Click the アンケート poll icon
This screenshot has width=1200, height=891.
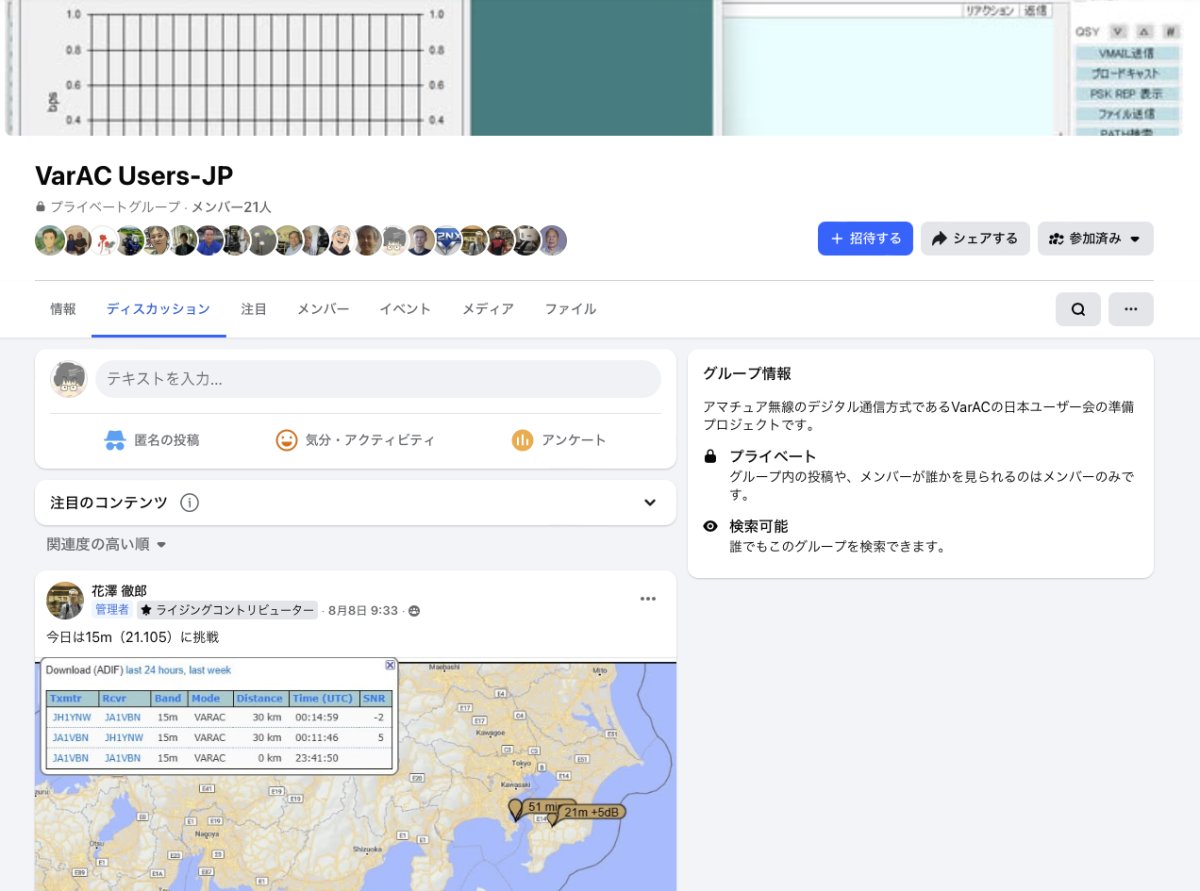click(522, 440)
